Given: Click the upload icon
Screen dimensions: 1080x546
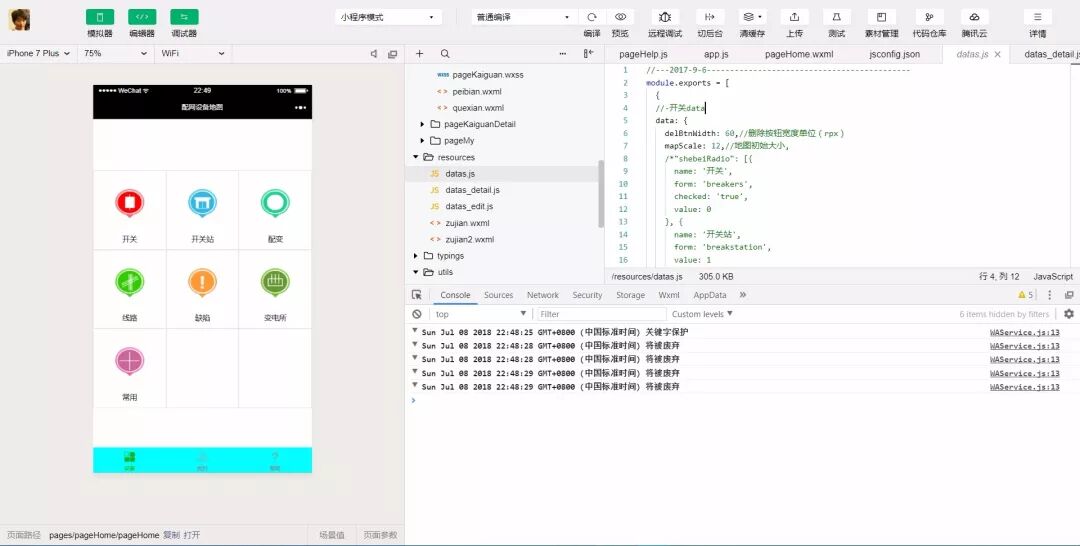Looking at the screenshot, I should (x=794, y=17).
